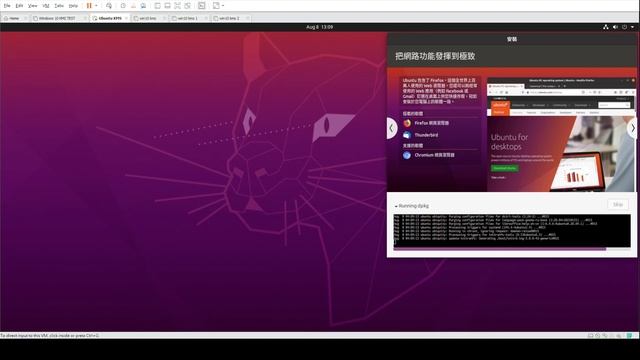Expand the Ubuntu system menu arrow
This screenshot has width=640, height=360.
tap(632, 27)
